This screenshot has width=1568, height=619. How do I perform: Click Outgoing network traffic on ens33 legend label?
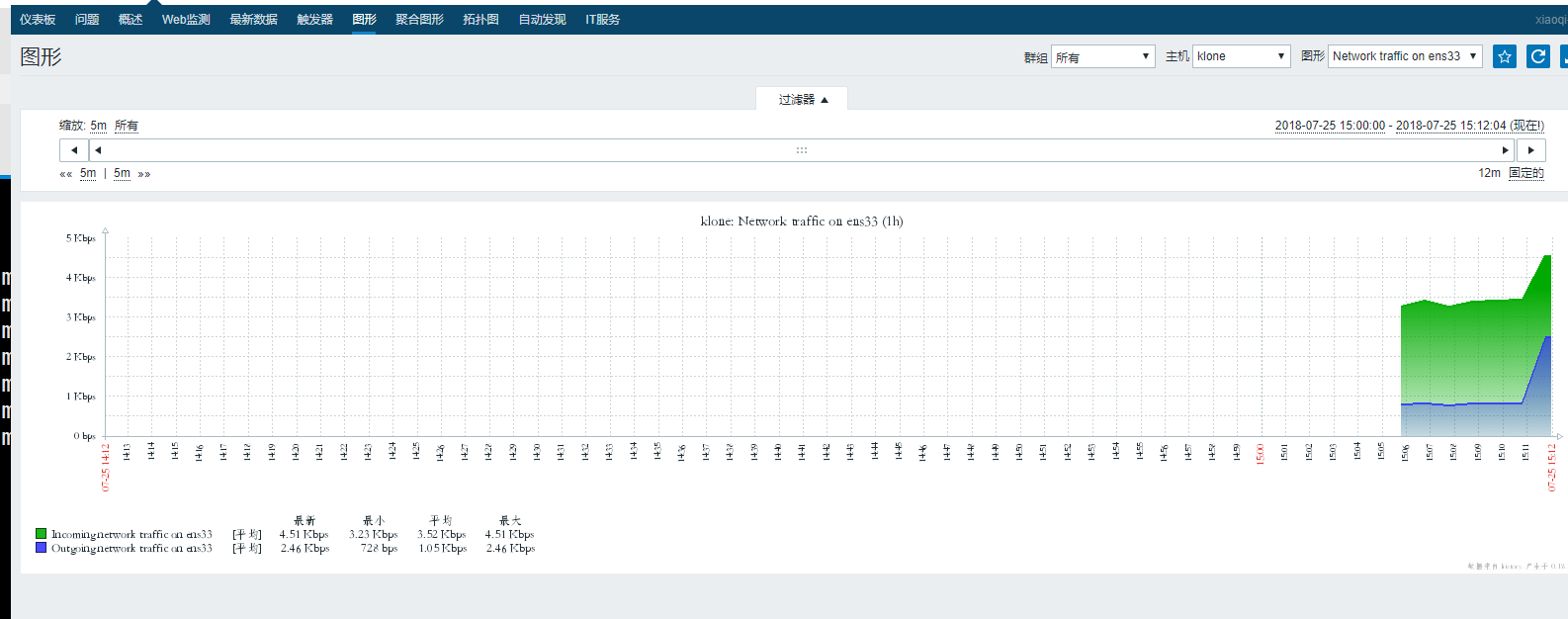pyautogui.click(x=131, y=548)
